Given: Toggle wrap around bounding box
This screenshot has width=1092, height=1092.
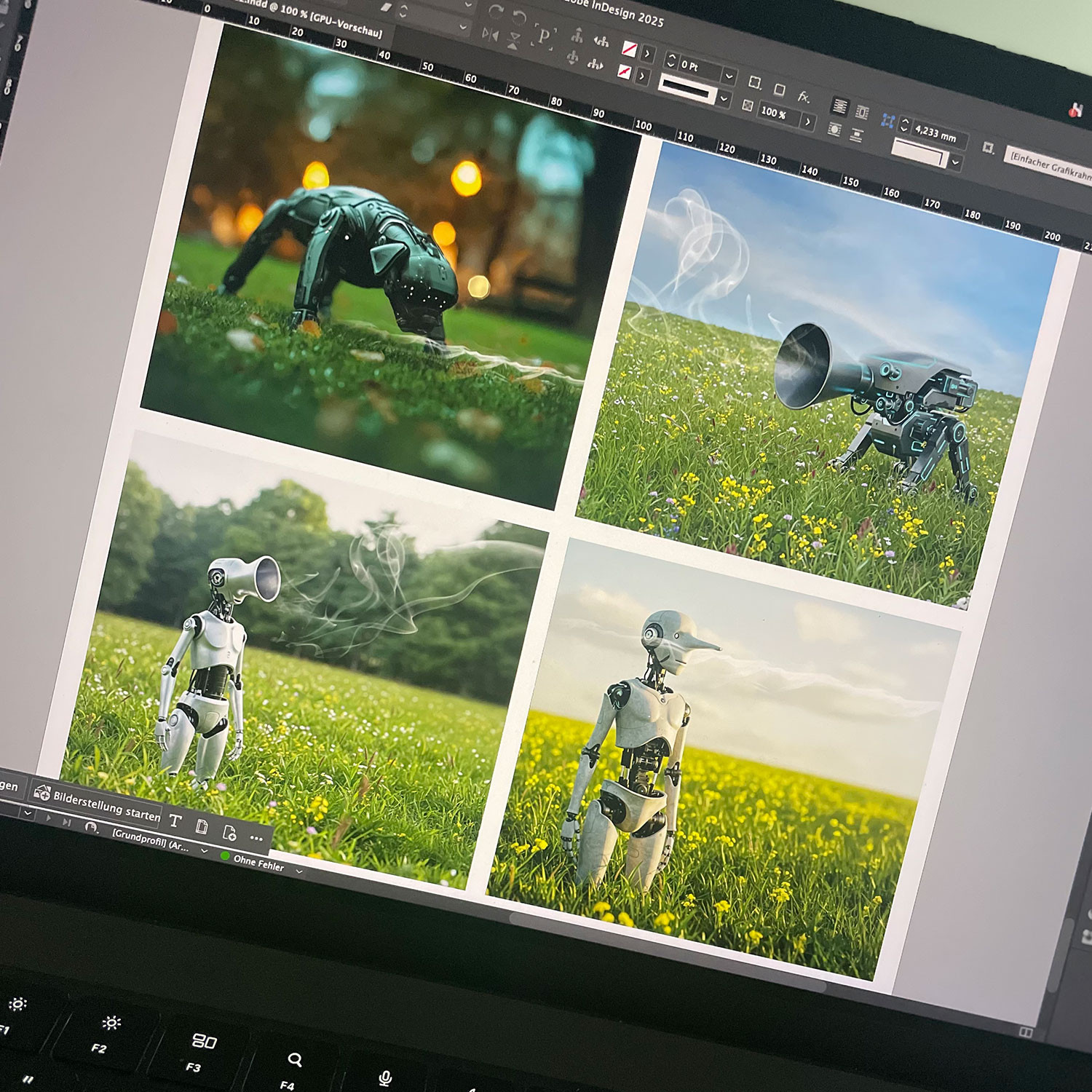Looking at the screenshot, I should (862, 112).
